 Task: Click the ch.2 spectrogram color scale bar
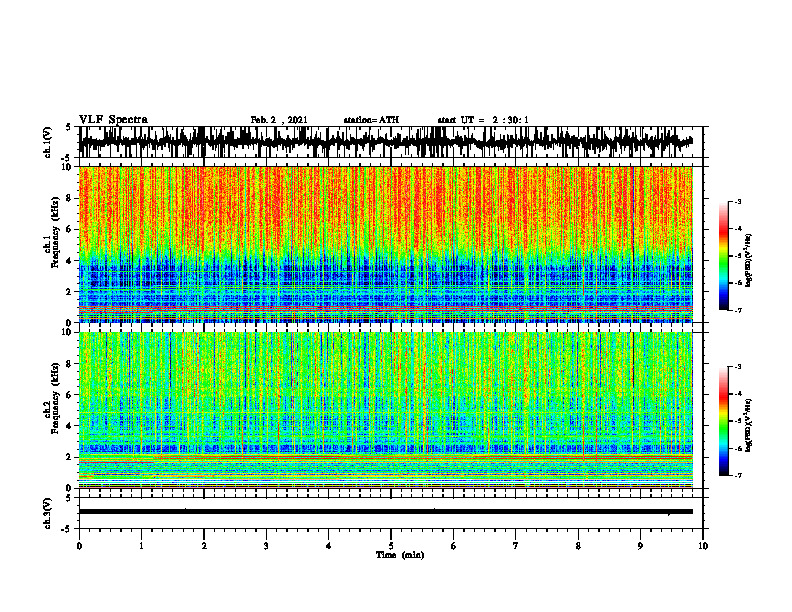click(724, 421)
